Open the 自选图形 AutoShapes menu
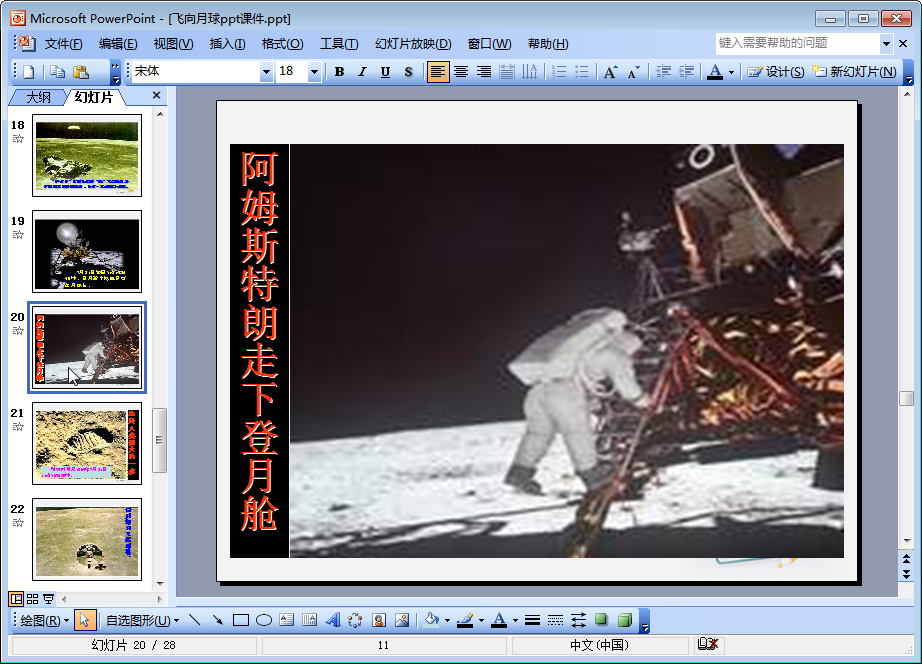 pyautogui.click(x=143, y=620)
